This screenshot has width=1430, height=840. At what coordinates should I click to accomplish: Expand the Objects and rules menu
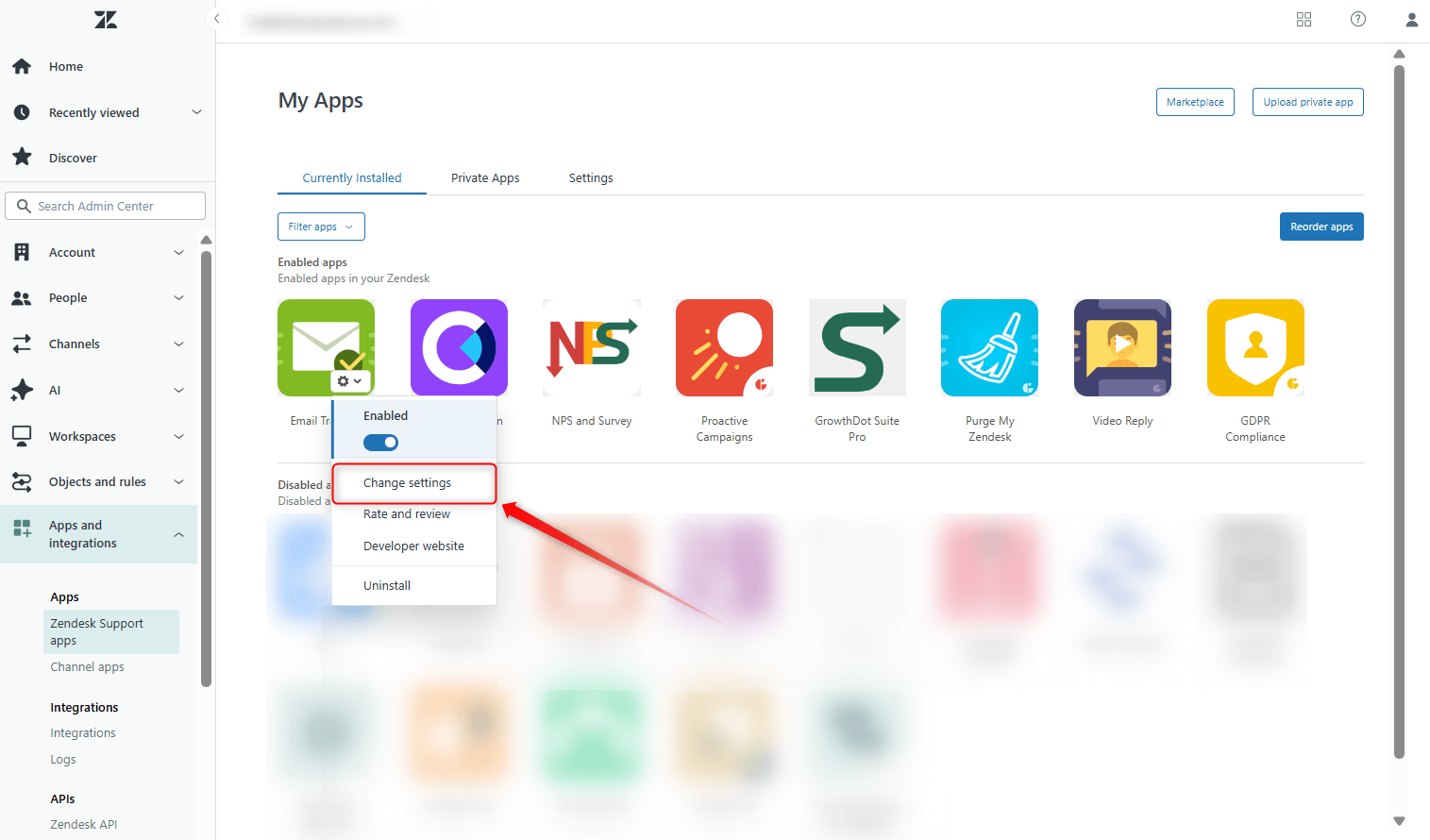tap(179, 482)
